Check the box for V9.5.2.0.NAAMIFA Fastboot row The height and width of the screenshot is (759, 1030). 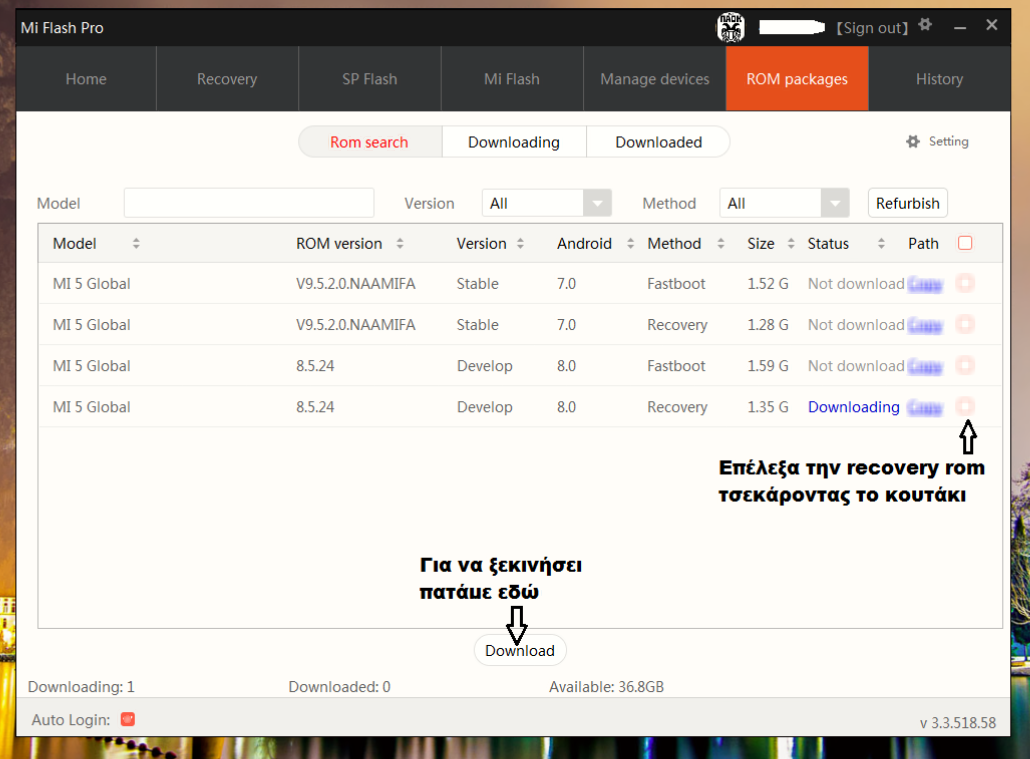click(x=965, y=284)
